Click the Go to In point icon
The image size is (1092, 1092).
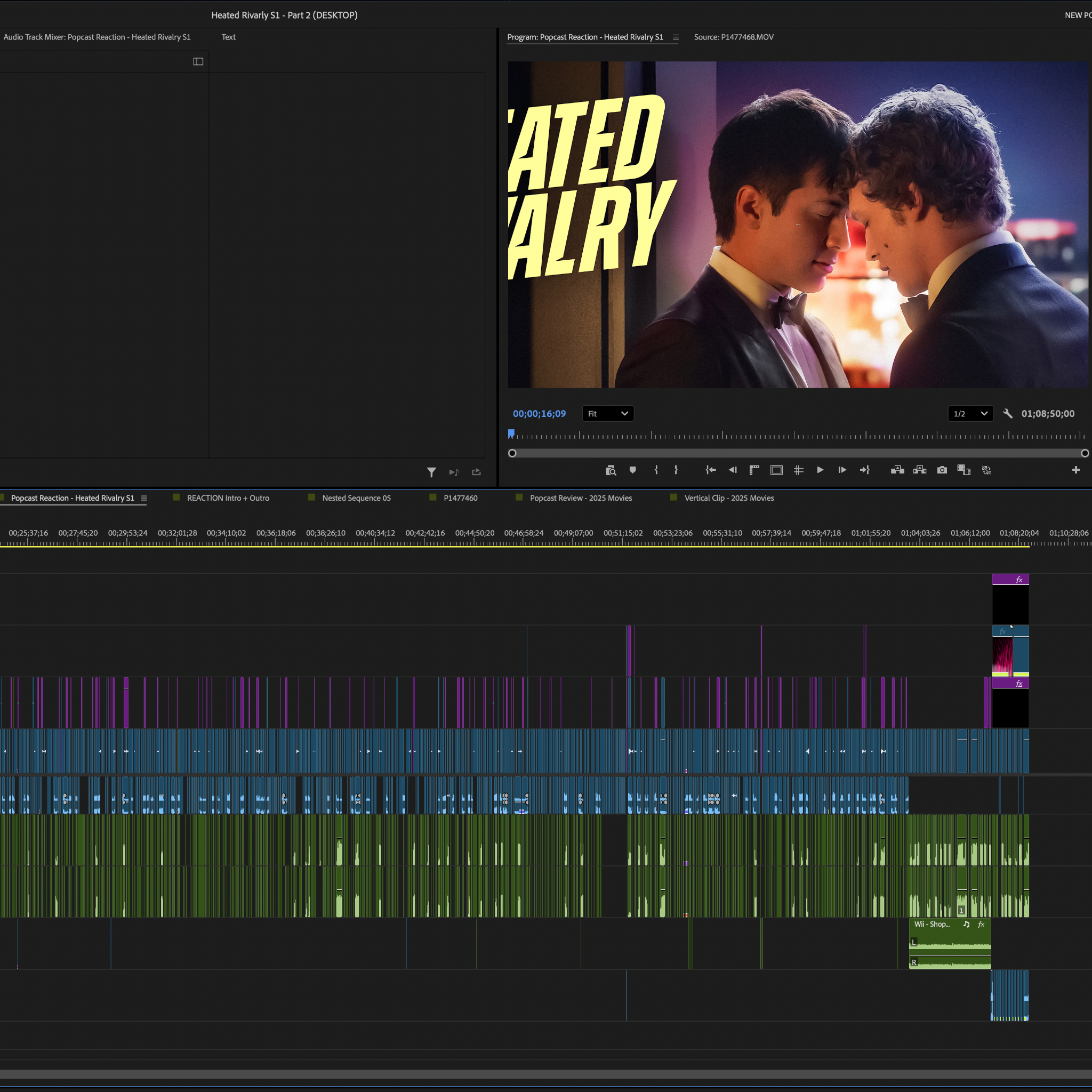(710, 470)
